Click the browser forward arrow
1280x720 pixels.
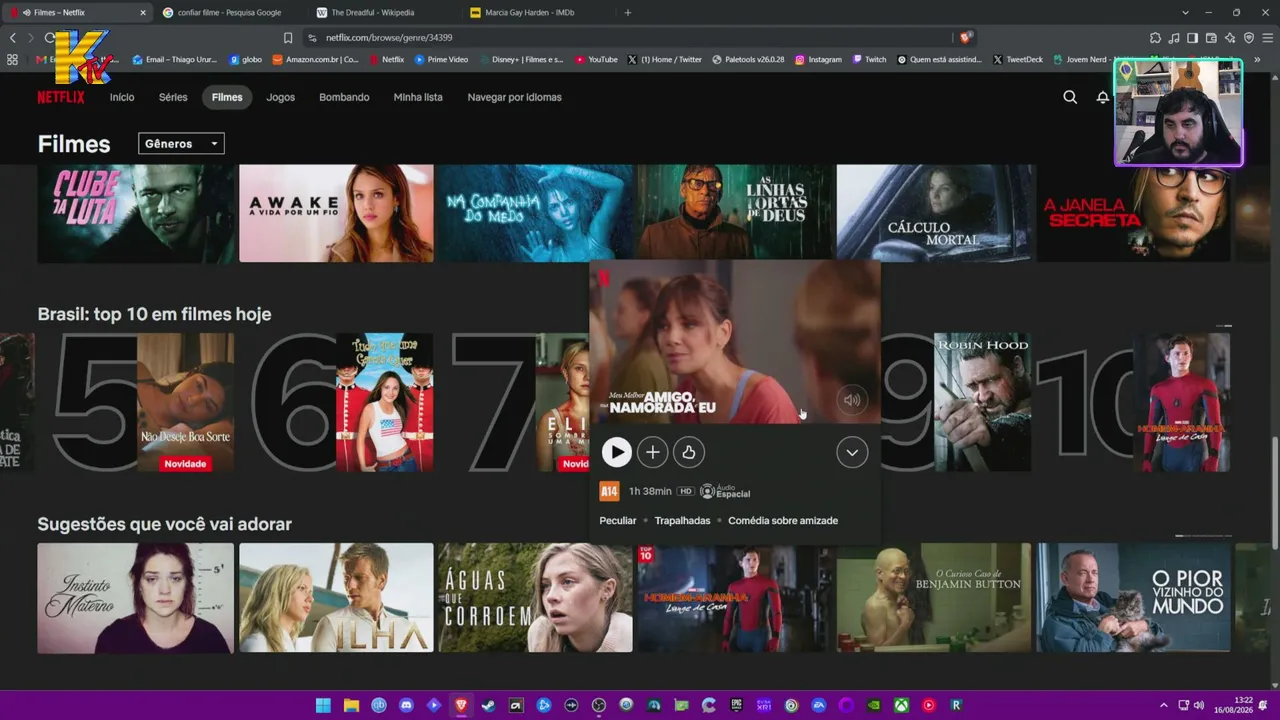click(x=30, y=37)
